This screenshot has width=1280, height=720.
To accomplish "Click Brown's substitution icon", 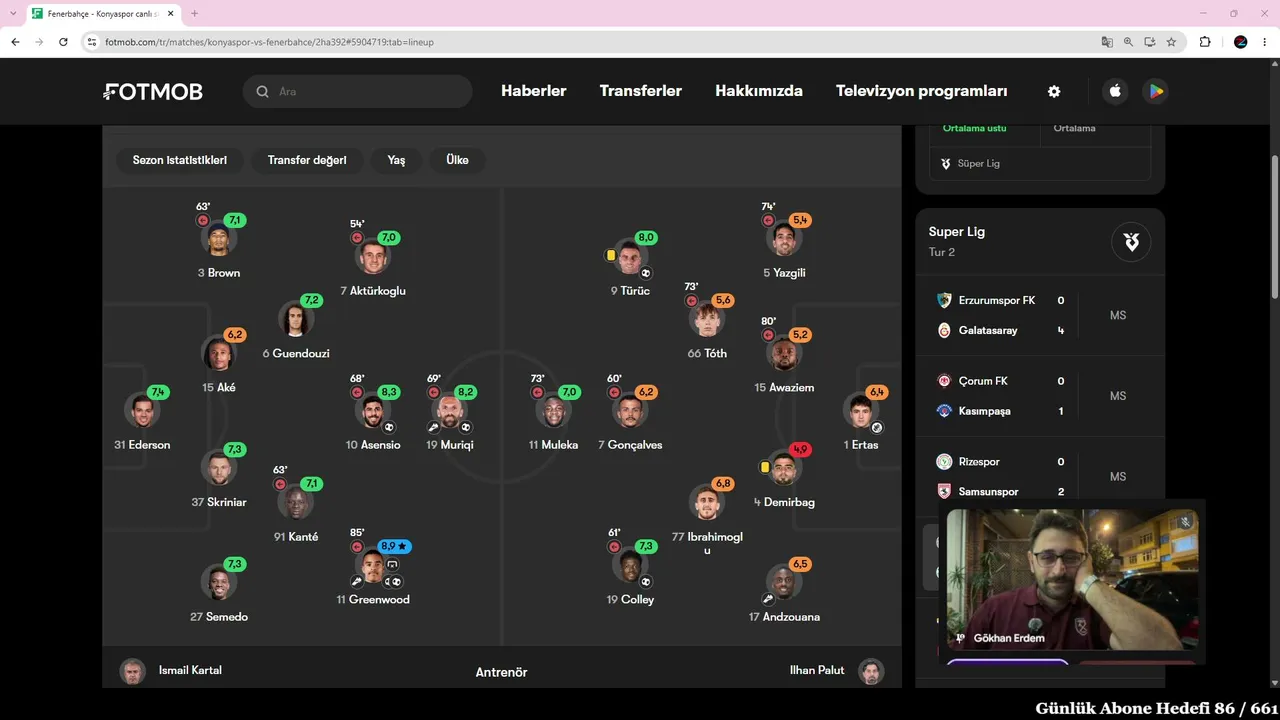I will point(203,220).
